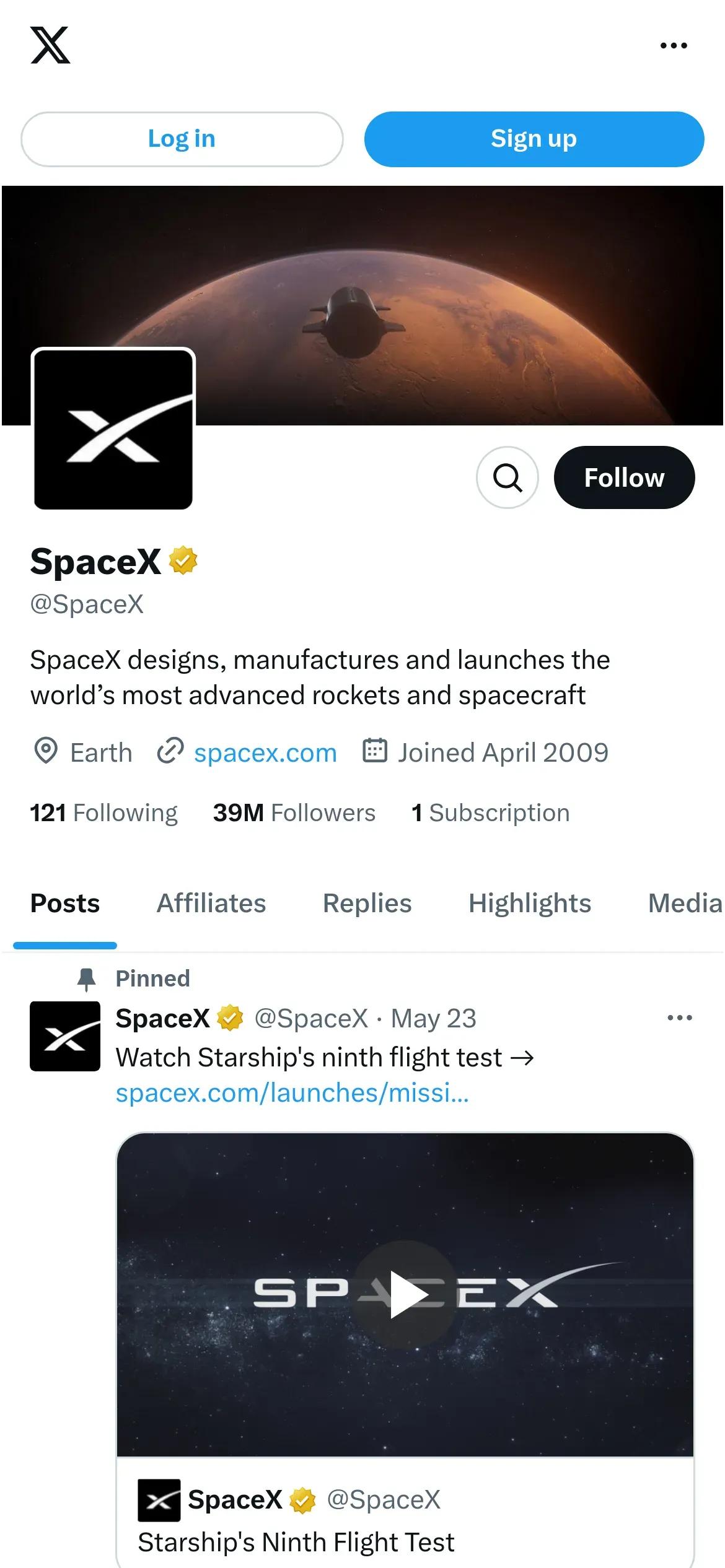
Task: Open the spacex.com website link
Action: [x=265, y=752]
